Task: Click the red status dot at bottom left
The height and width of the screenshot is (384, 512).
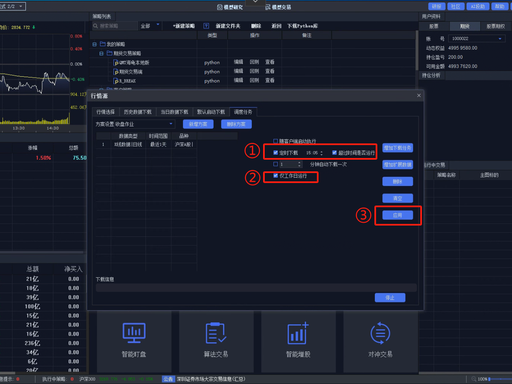Action: [x=18, y=379]
